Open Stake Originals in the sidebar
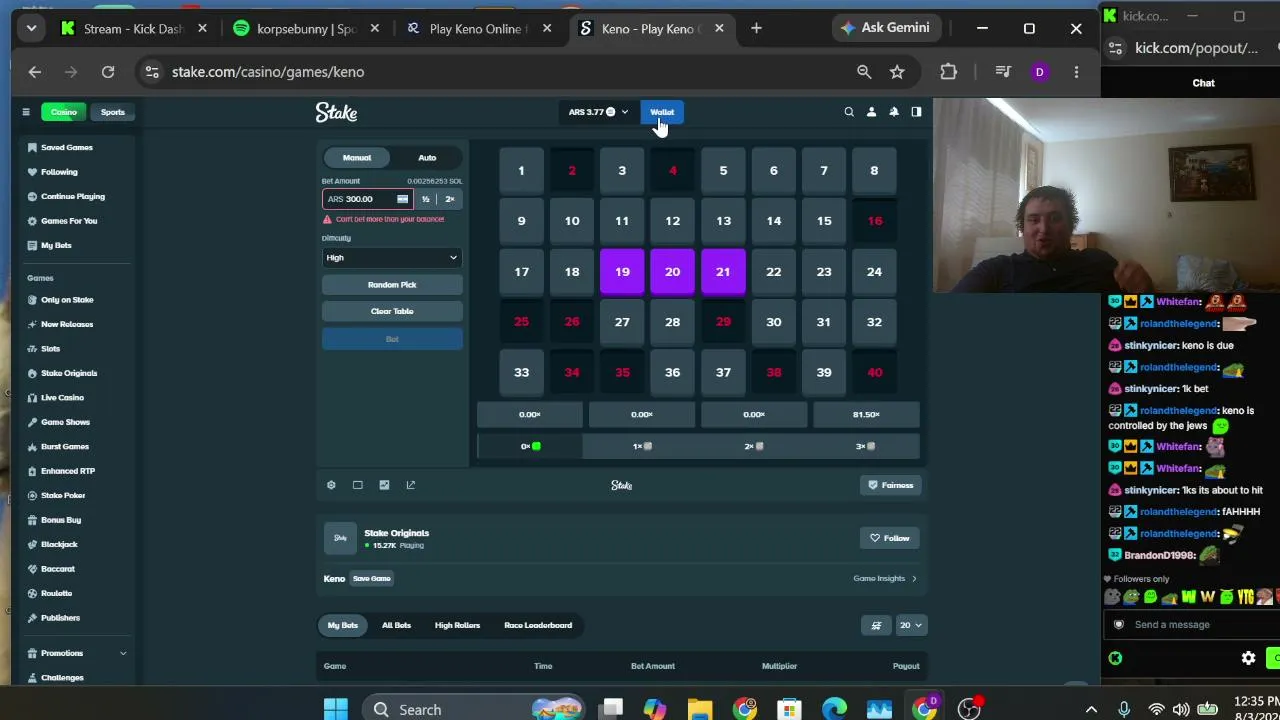Viewport: 1280px width, 720px height. click(x=69, y=373)
